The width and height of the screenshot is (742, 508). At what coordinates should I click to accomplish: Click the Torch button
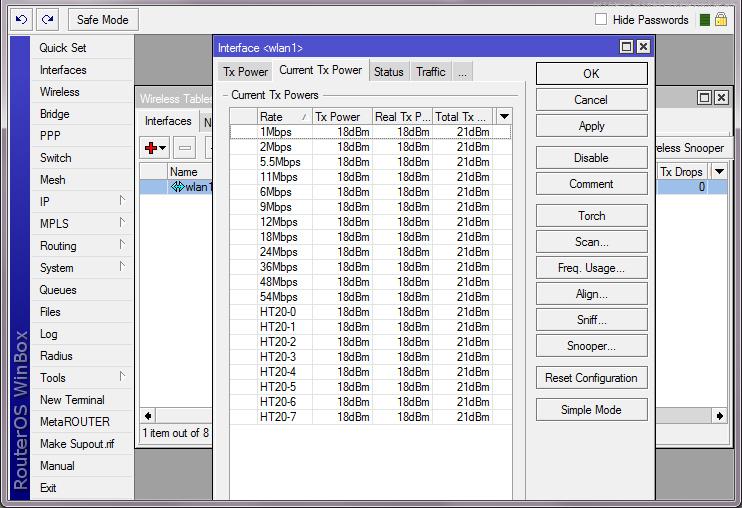click(592, 216)
